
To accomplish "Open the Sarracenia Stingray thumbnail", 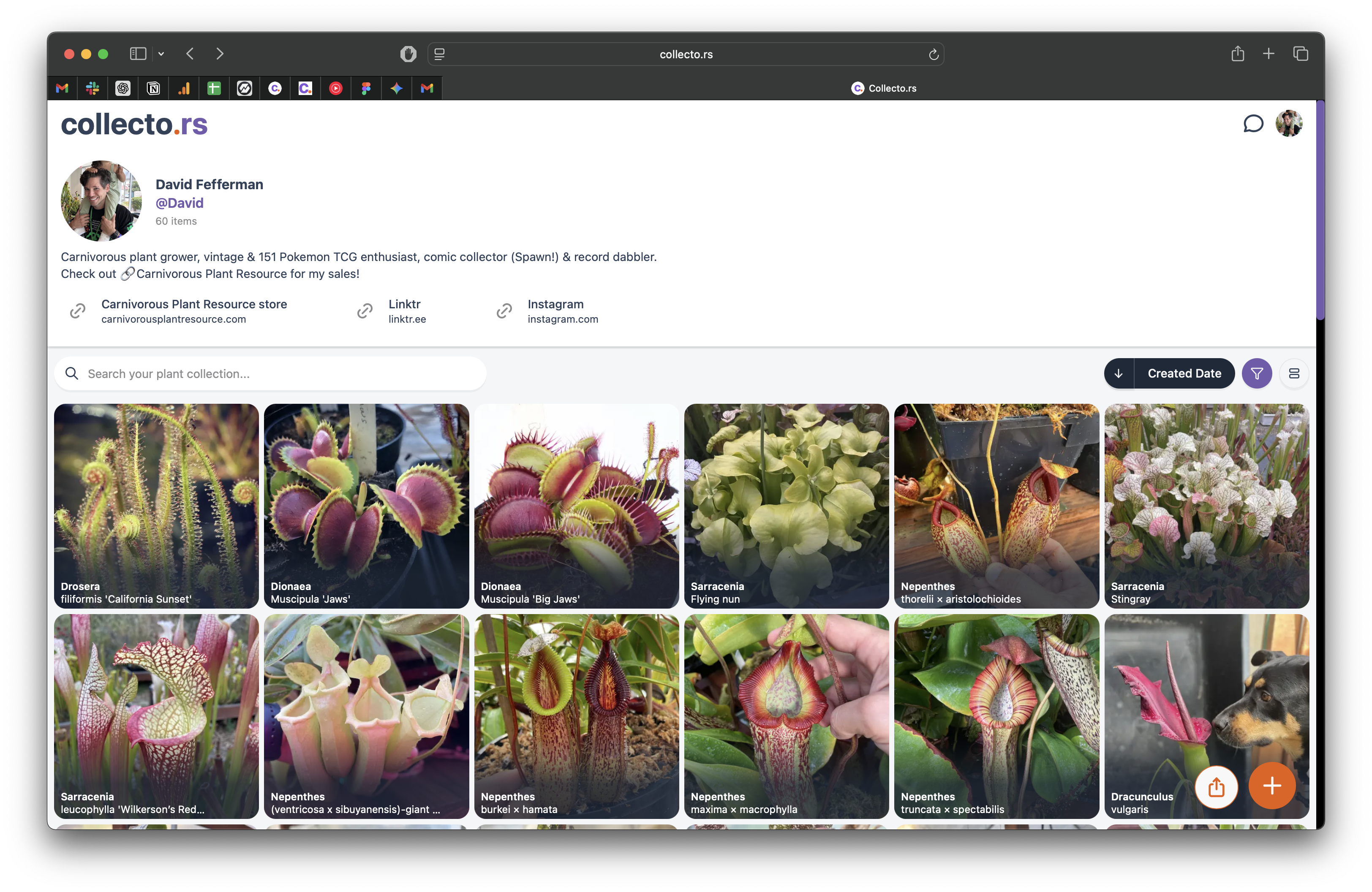I will click(x=1206, y=506).
